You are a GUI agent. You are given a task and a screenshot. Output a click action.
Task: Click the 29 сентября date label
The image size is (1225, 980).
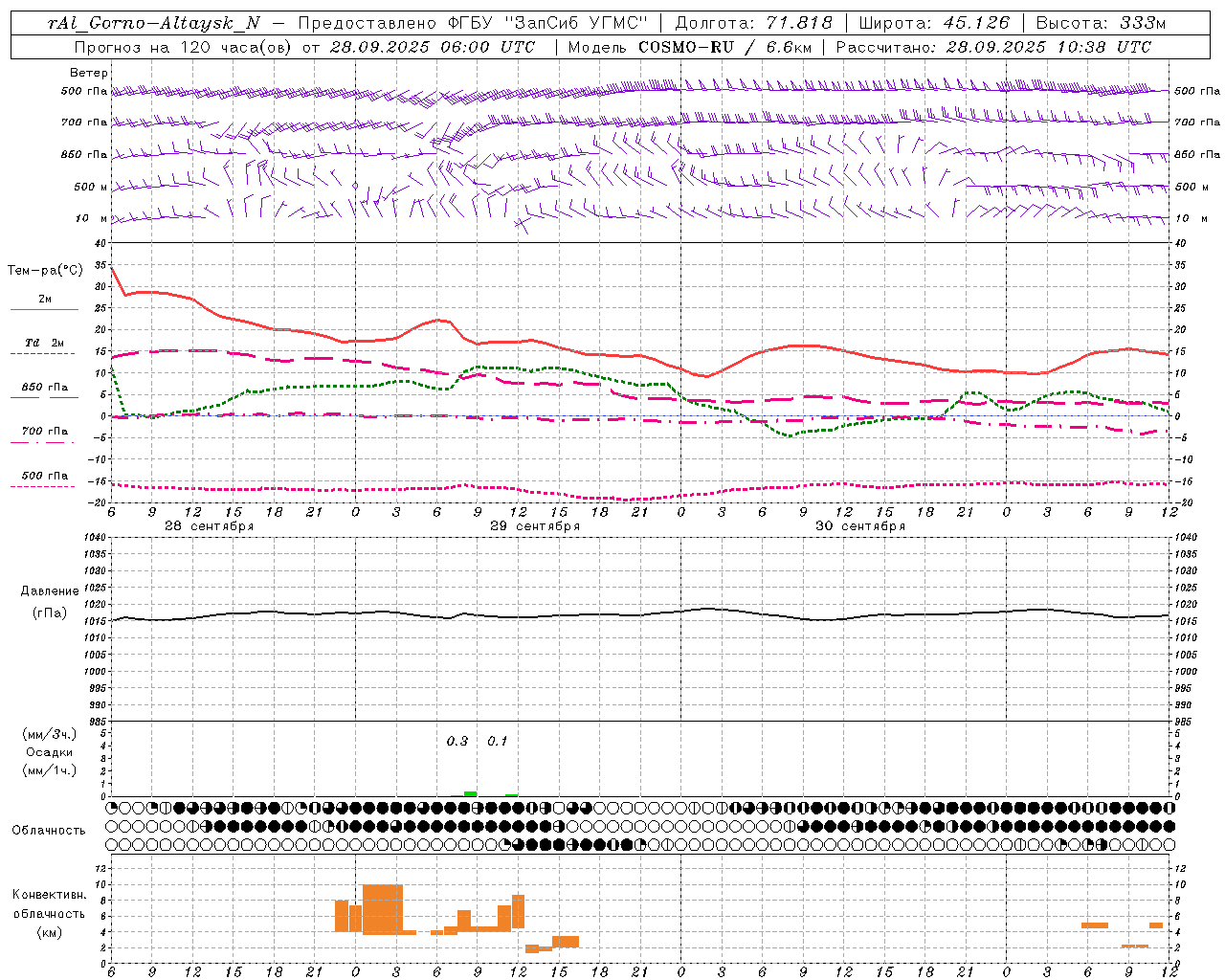pyautogui.click(x=535, y=526)
